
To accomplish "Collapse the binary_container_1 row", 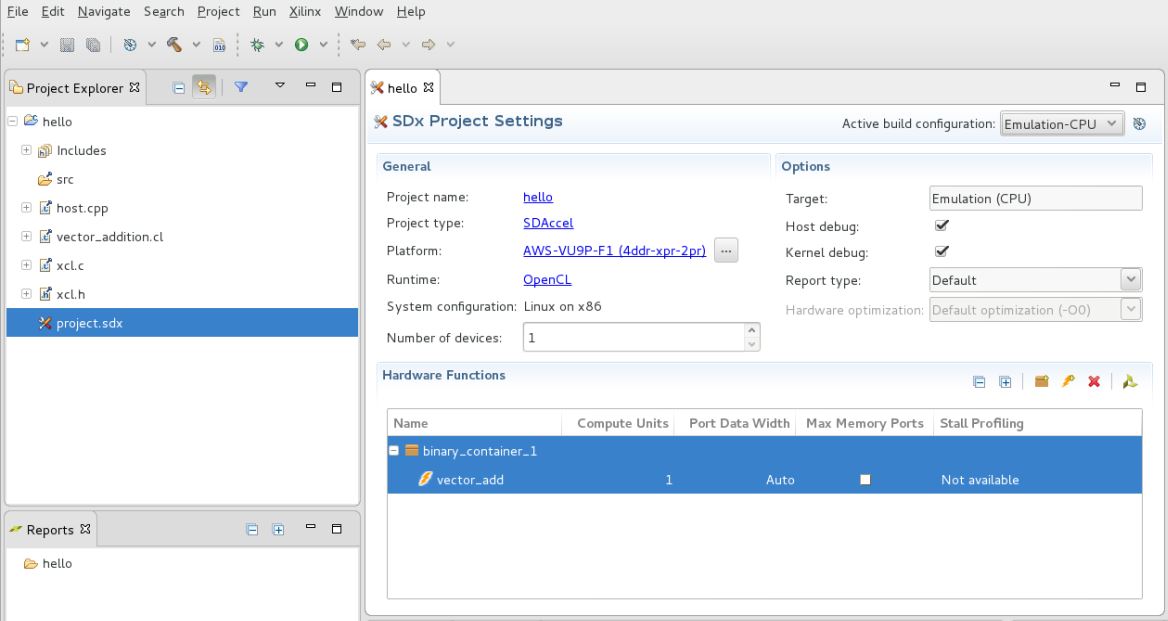I will click(394, 450).
